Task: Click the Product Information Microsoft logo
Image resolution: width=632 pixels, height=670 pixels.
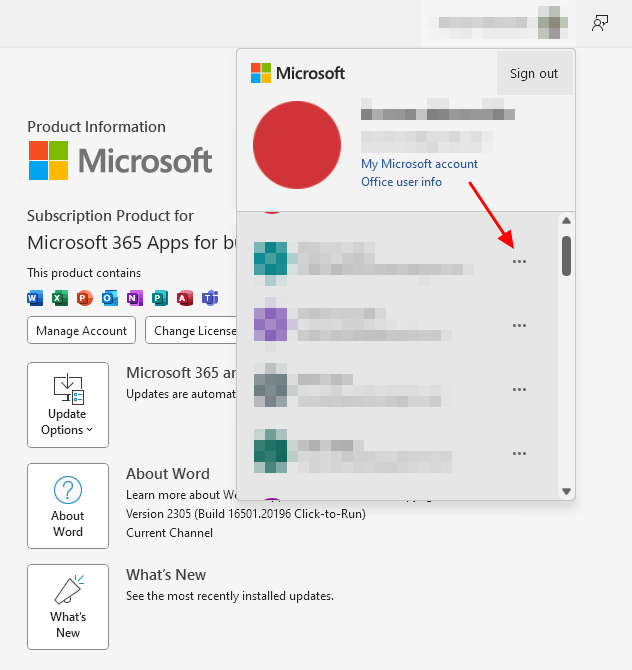Action: pos(120,161)
